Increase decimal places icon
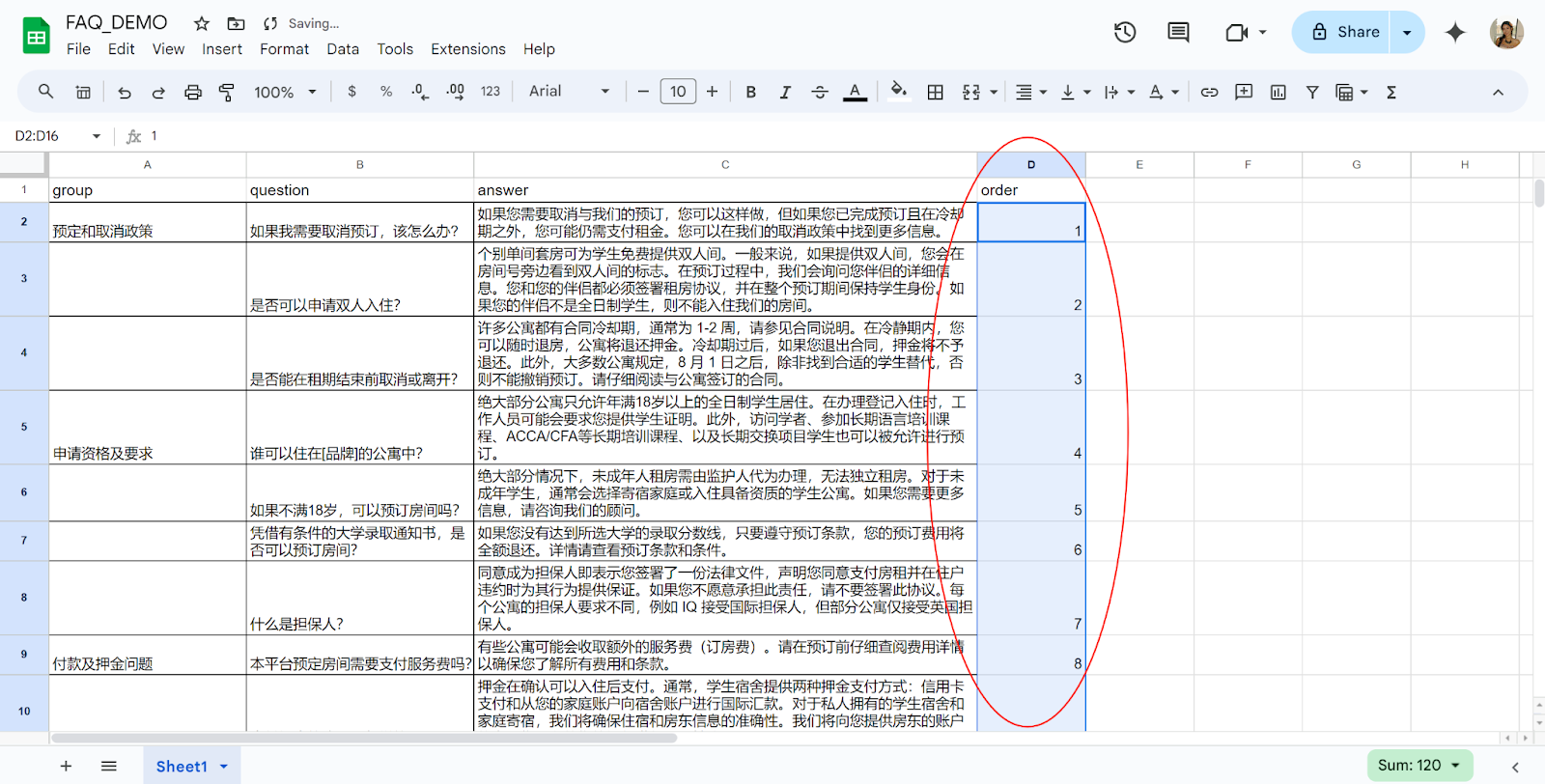 click(x=455, y=92)
